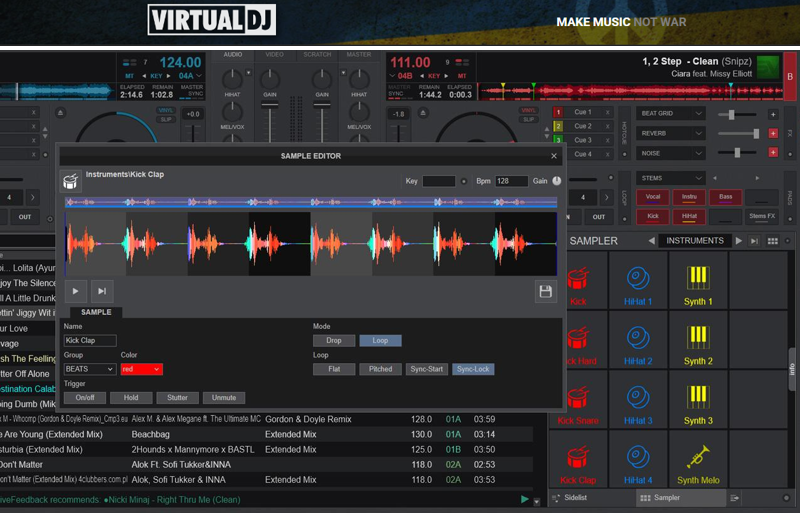The height and width of the screenshot is (513, 800).
Task: Select Drop mode
Action: click(334, 340)
